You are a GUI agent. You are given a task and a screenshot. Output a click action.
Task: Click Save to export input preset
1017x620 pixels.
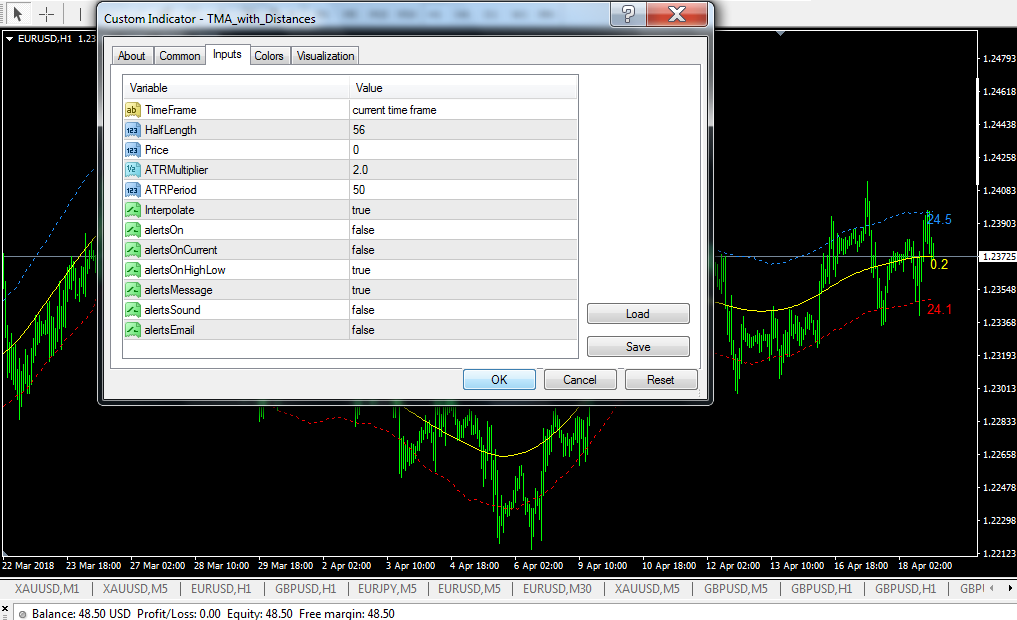pyautogui.click(x=638, y=347)
